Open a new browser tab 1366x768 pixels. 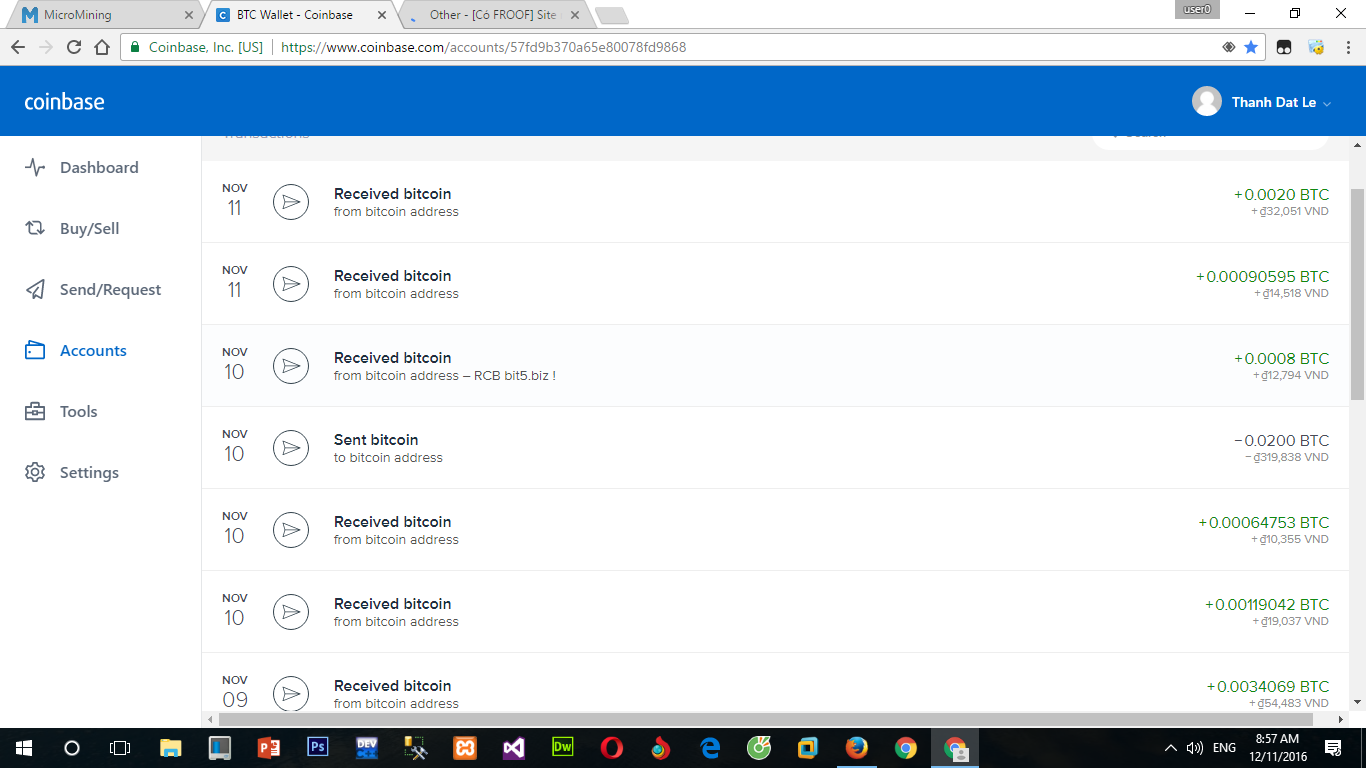pyautogui.click(x=611, y=16)
